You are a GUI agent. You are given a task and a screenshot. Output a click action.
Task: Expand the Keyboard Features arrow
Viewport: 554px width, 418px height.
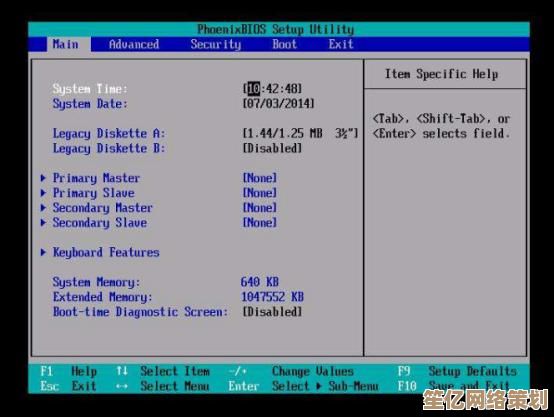43,252
